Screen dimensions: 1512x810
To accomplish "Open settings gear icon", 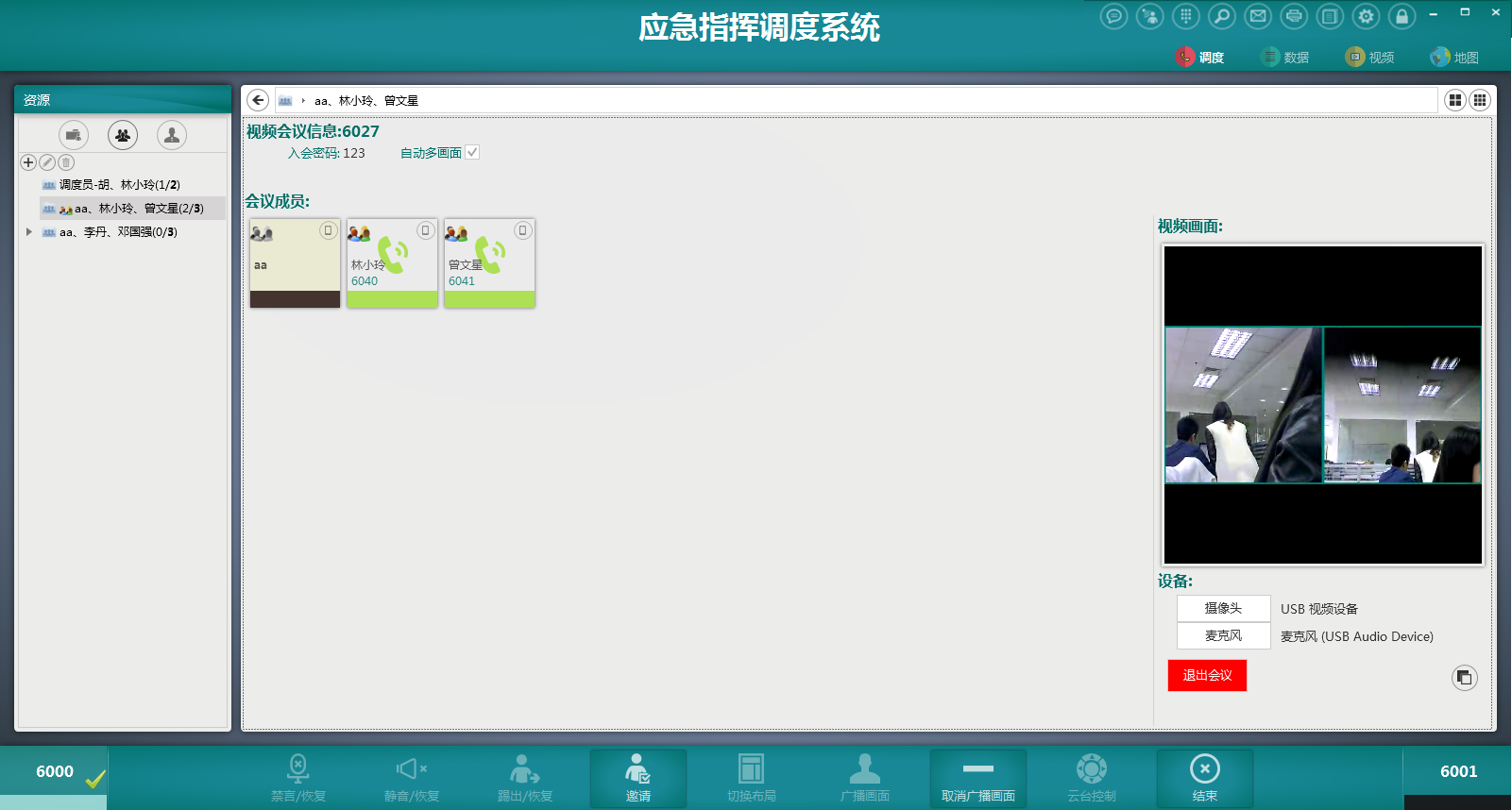I will coord(1366,16).
